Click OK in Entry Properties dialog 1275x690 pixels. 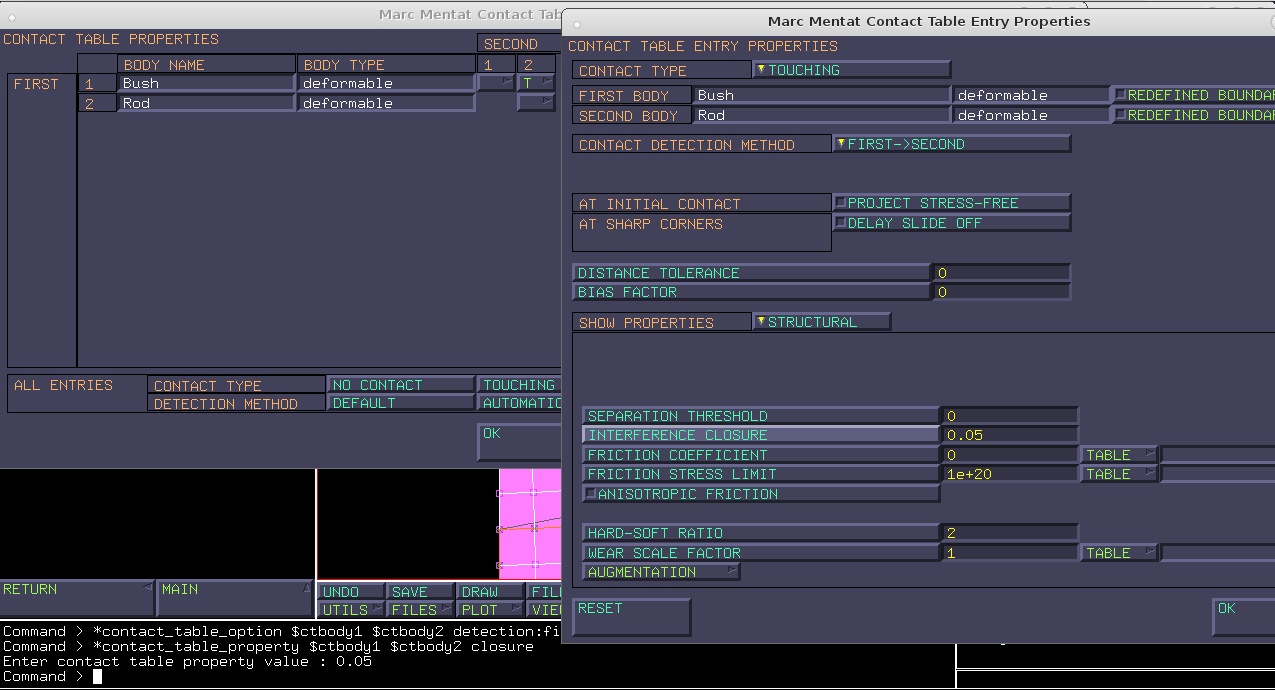(1243, 617)
